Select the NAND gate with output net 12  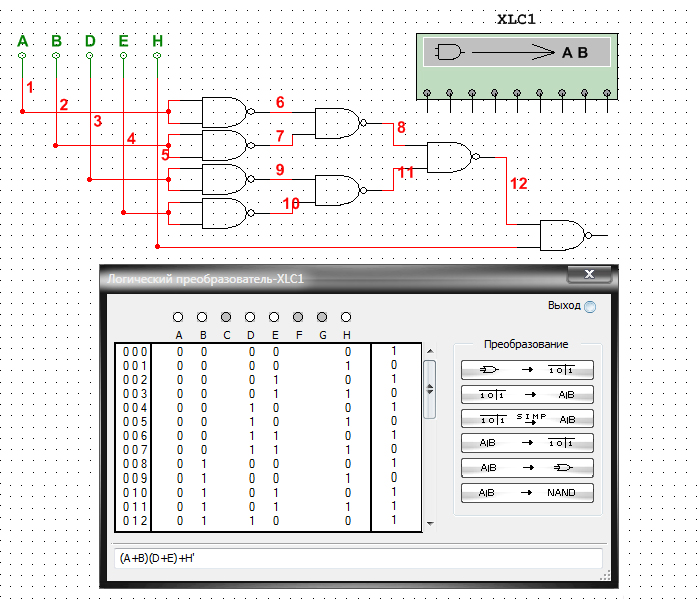(451, 157)
